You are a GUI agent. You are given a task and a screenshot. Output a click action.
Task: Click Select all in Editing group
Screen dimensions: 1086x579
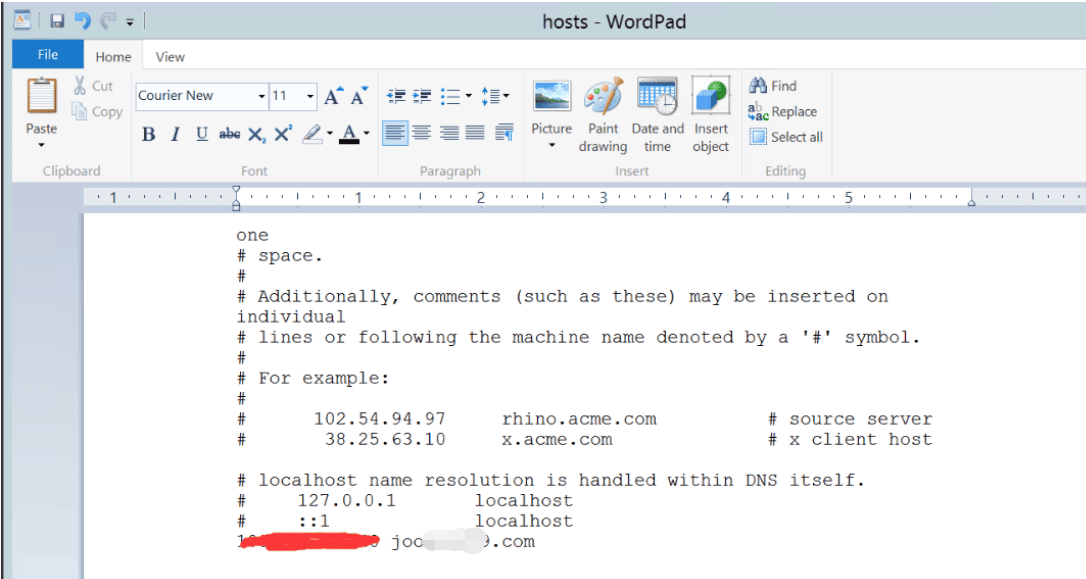click(x=786, y=137)
